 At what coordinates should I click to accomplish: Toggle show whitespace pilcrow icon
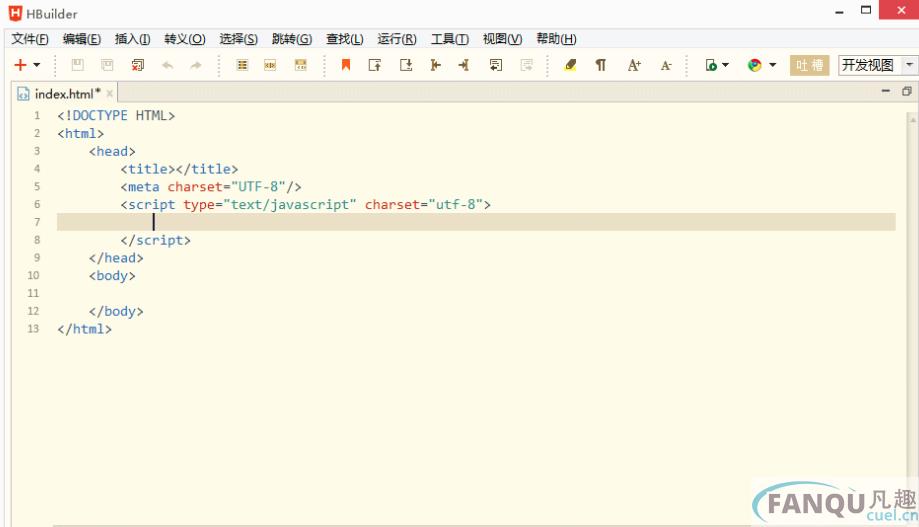601,65
